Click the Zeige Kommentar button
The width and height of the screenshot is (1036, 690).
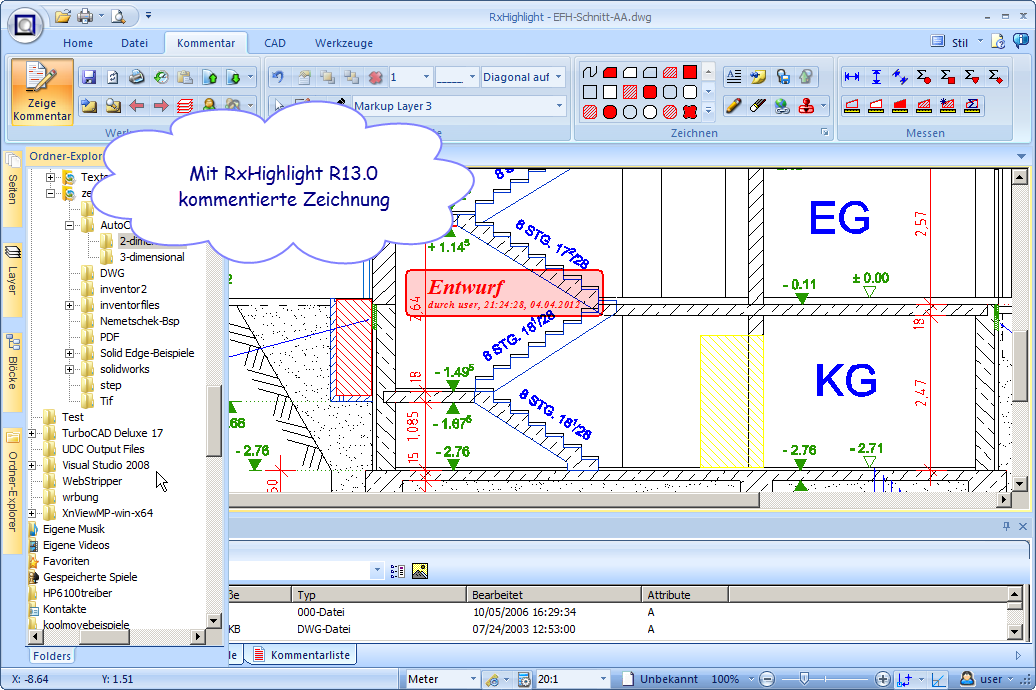[x=42, y=92]
